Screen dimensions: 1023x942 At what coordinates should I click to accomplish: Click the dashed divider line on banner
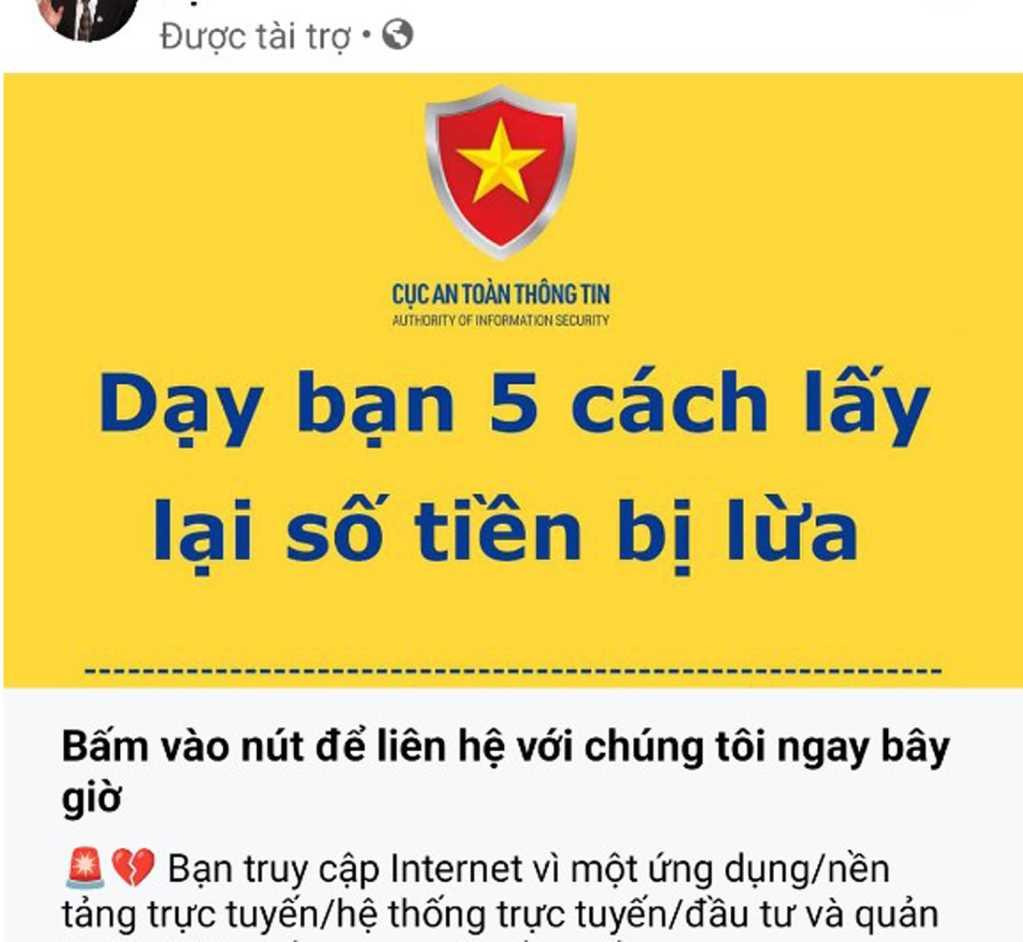tap(513, 671)
